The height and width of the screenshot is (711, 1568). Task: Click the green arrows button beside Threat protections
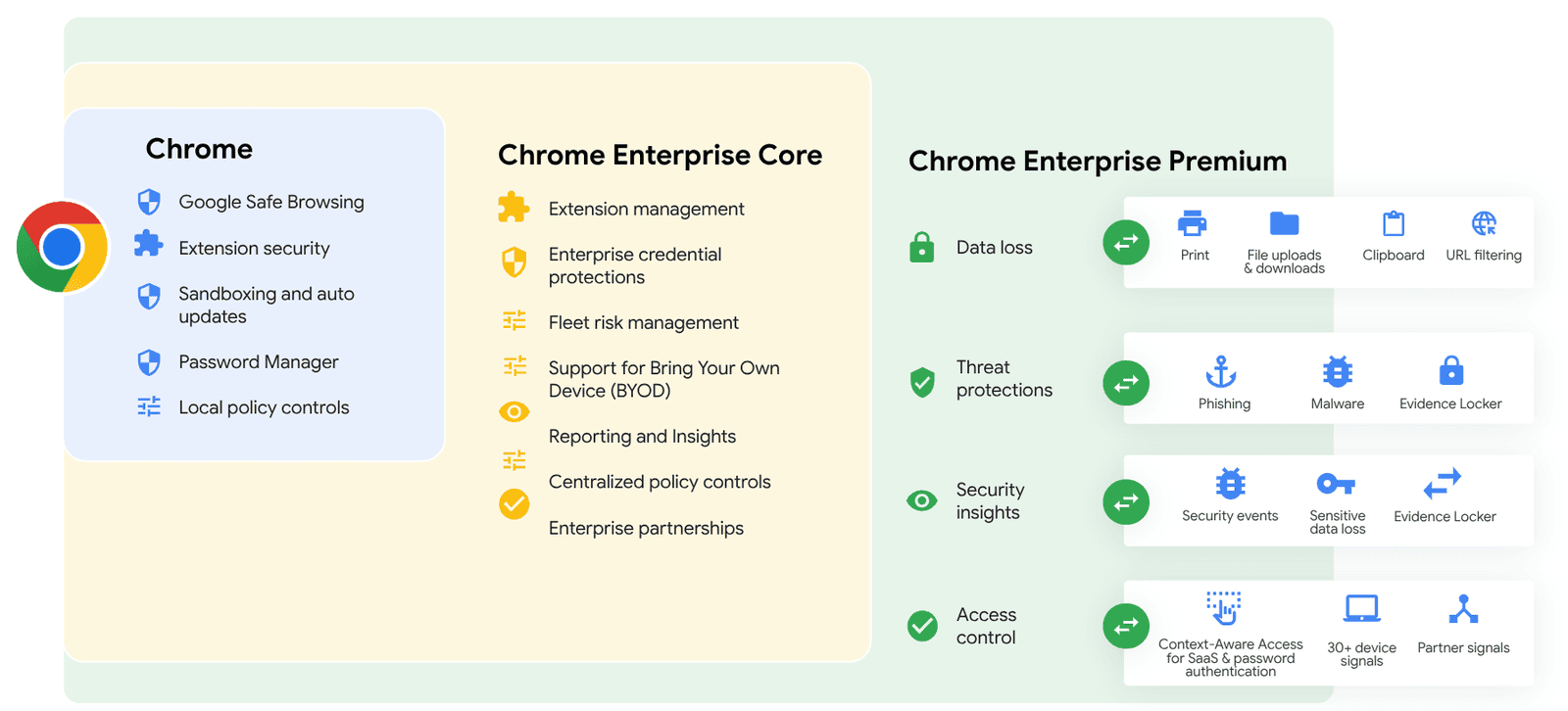point(1126,383)
